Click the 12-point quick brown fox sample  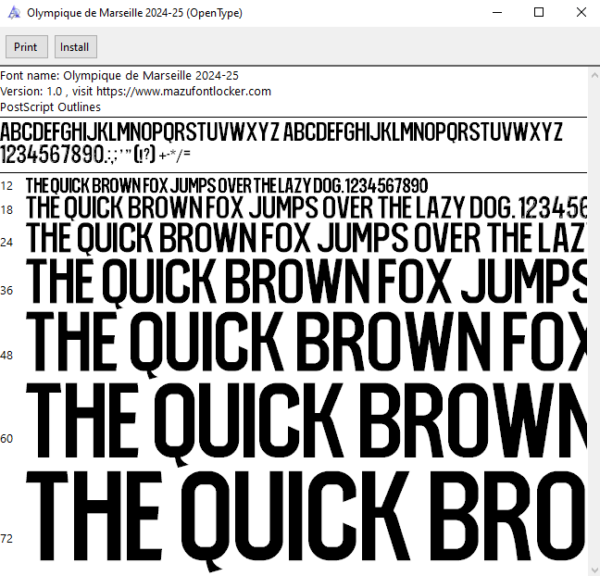(x=227, y=186)
